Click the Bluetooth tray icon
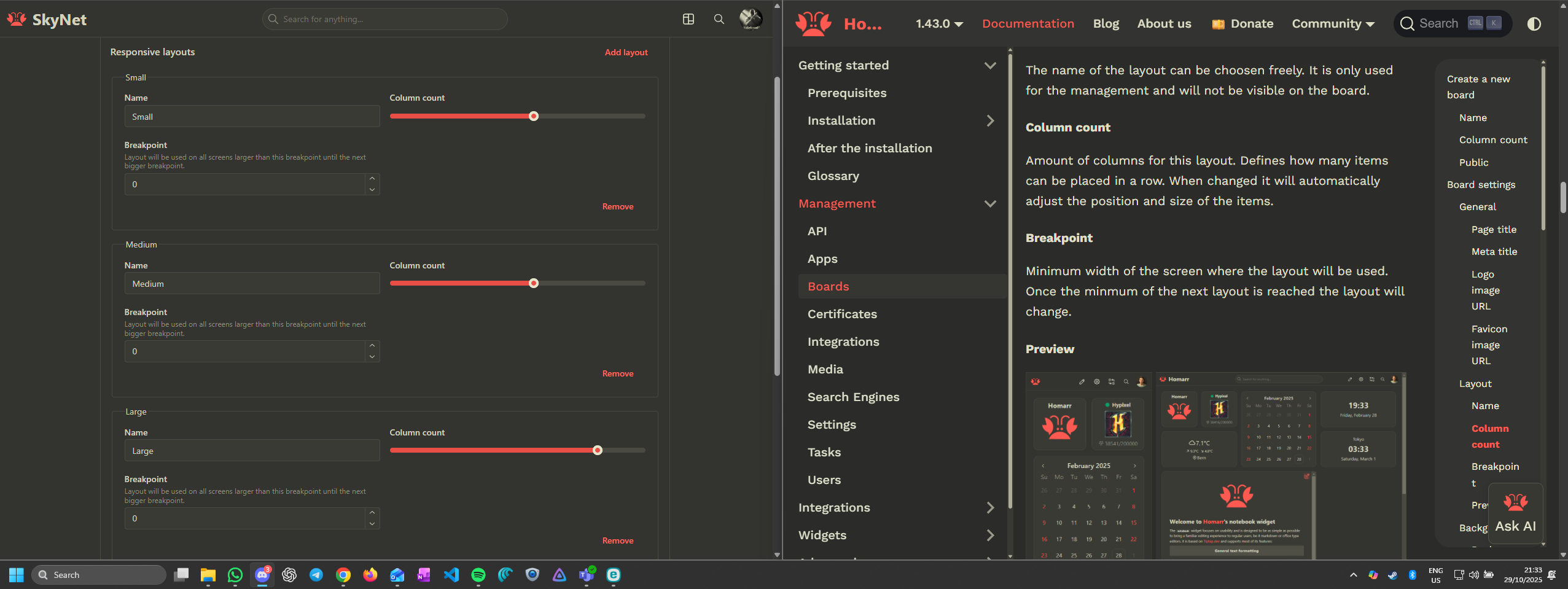This screenshot has height=589, width=1568. pyautogui.click(x=1412, y=575)
